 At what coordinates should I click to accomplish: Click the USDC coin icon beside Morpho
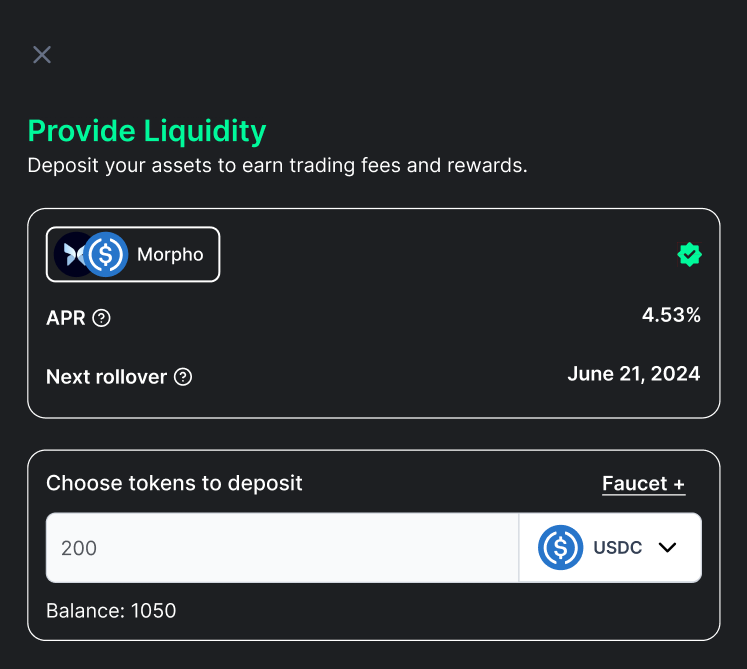[106, 254]
